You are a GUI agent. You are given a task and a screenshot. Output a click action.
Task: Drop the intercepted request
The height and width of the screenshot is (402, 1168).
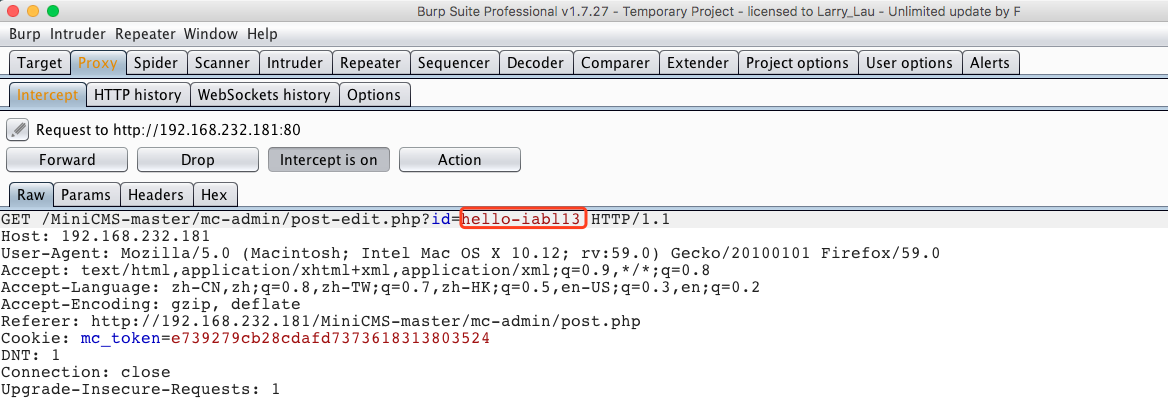click(x=197, y=159)
